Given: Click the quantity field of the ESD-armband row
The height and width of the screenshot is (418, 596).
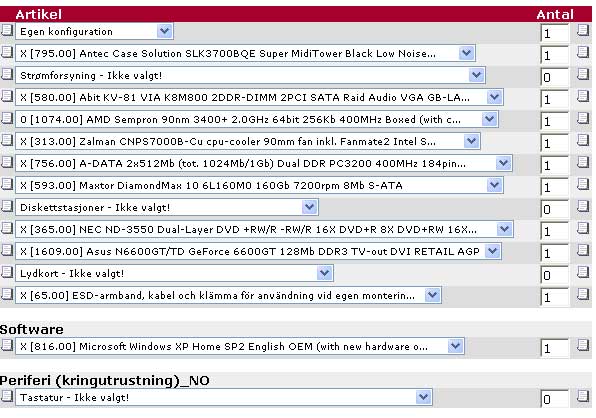Looking at the screenshot, I should (x=555, y=298).
